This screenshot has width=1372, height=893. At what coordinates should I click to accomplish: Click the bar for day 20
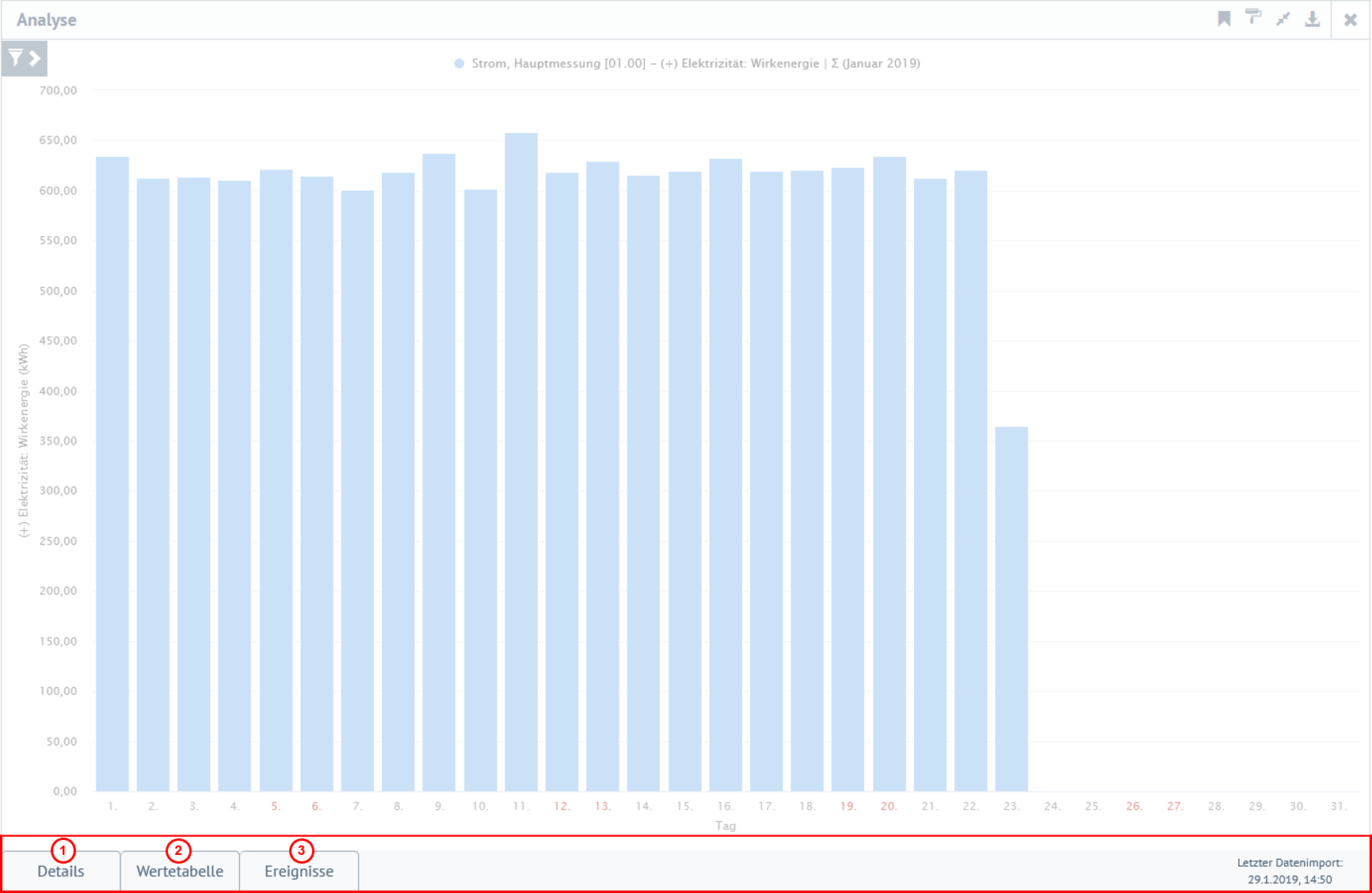(889, 474)
